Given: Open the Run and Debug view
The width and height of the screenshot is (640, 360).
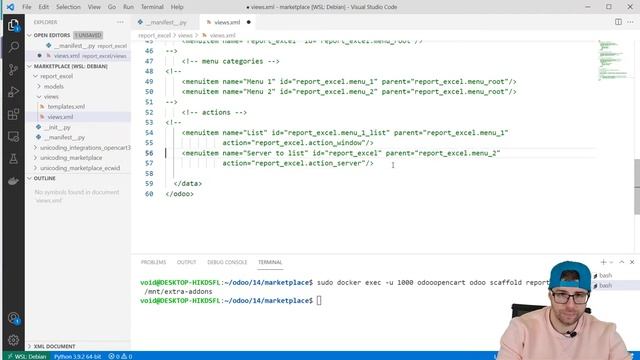Looking at the screenshot, I should tap(13, 92).
